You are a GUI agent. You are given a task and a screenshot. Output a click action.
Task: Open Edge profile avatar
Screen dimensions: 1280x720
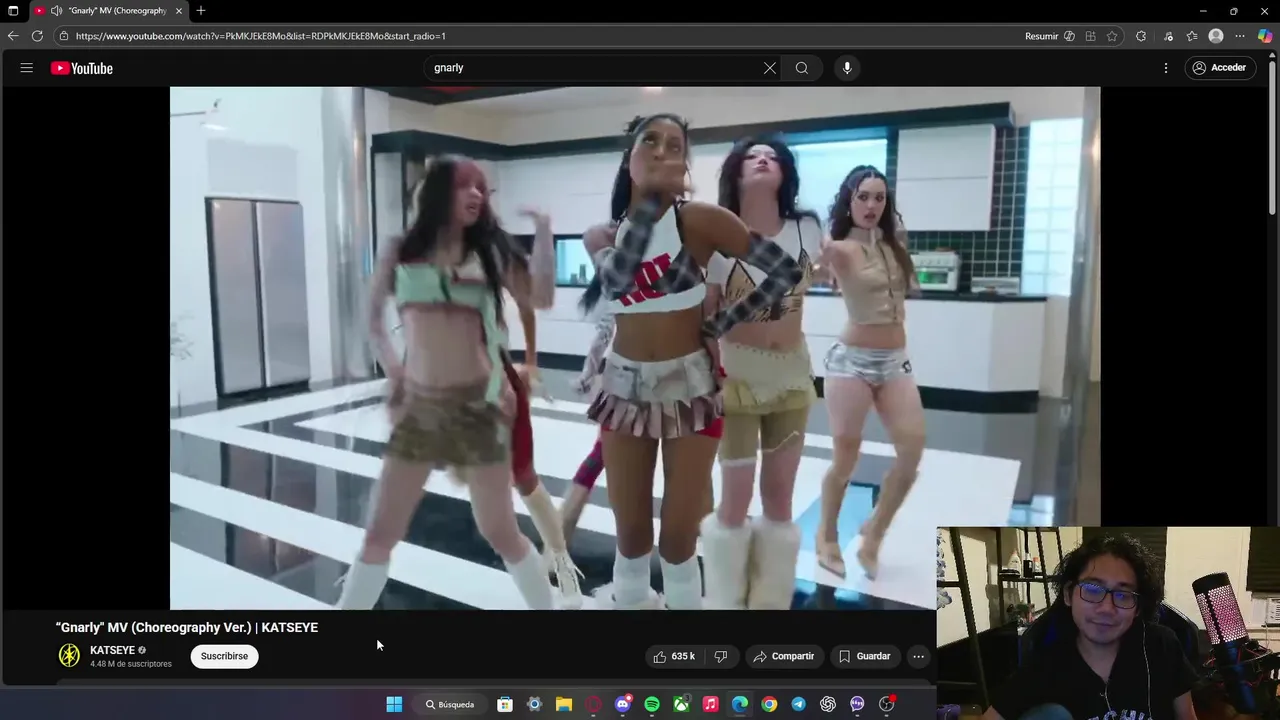[1216, 36]
